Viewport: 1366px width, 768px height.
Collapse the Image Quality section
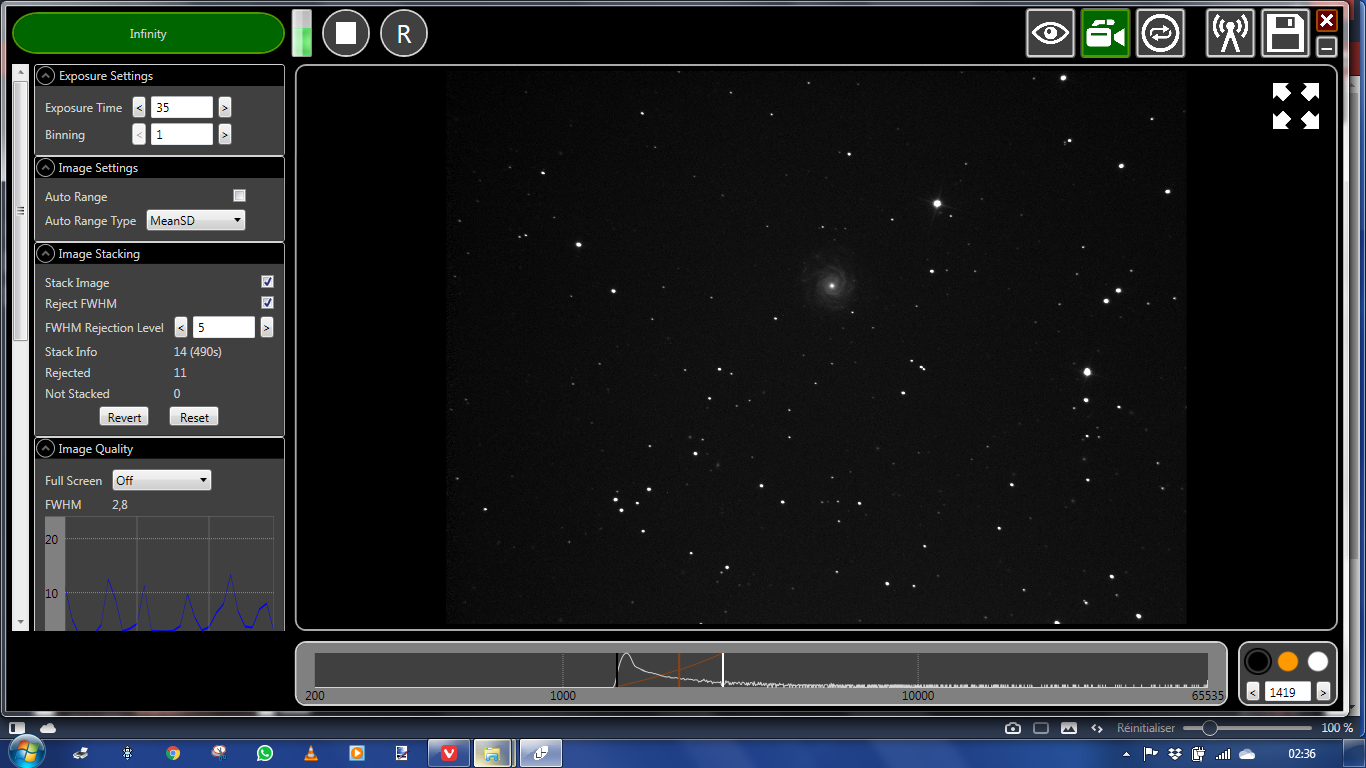45,449
